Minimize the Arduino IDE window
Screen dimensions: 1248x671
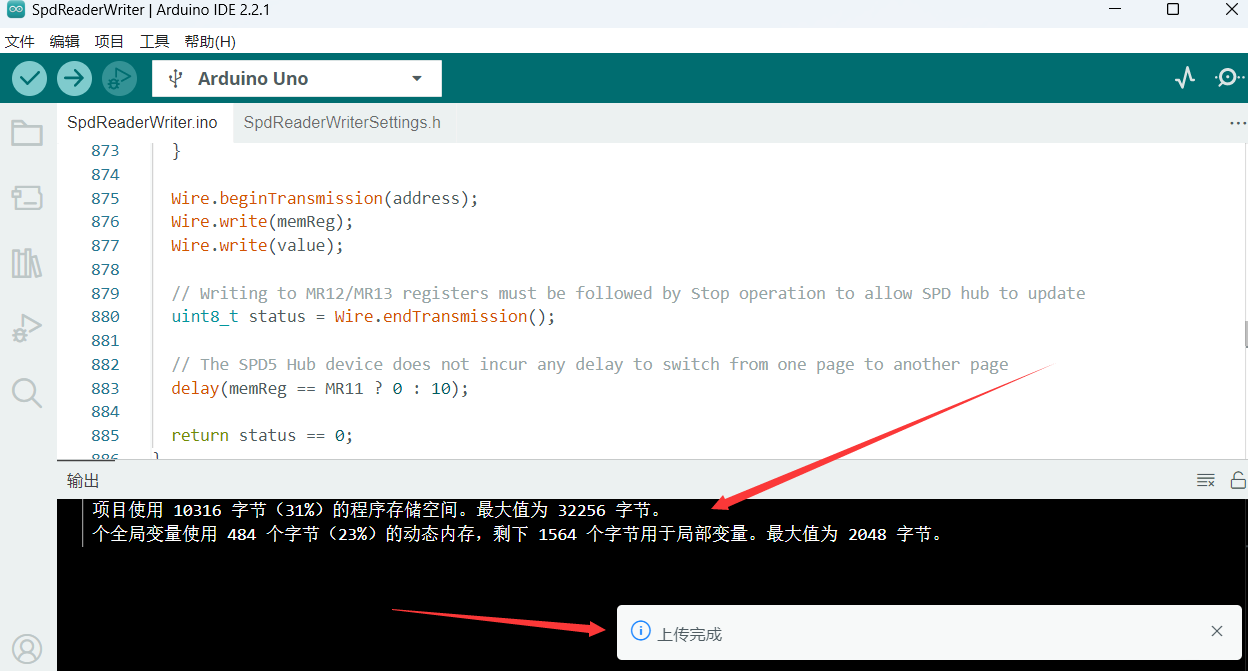1115,10
